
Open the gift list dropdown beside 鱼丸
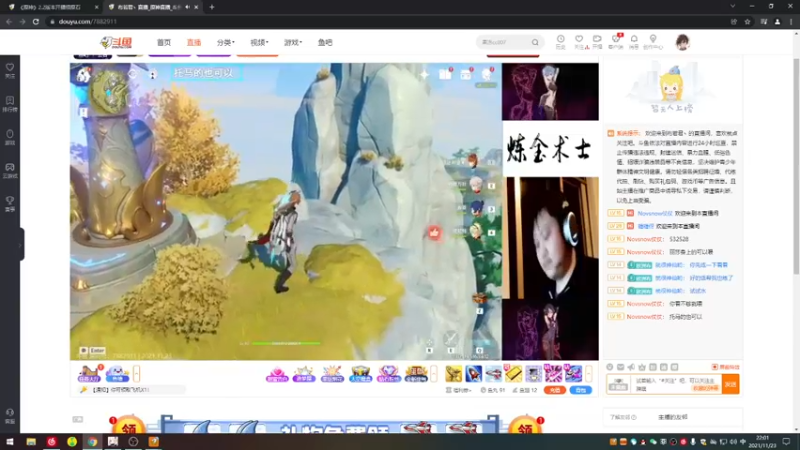click(x=459, y=390)
